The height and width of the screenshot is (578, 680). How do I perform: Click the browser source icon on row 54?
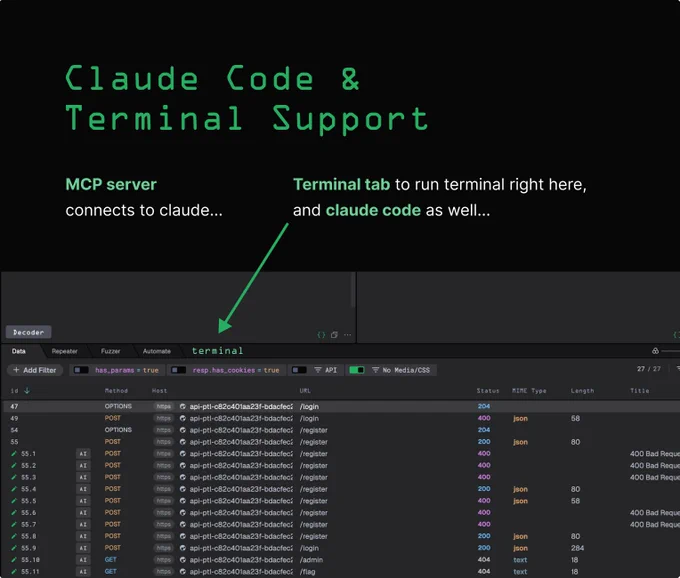(183, 430)
